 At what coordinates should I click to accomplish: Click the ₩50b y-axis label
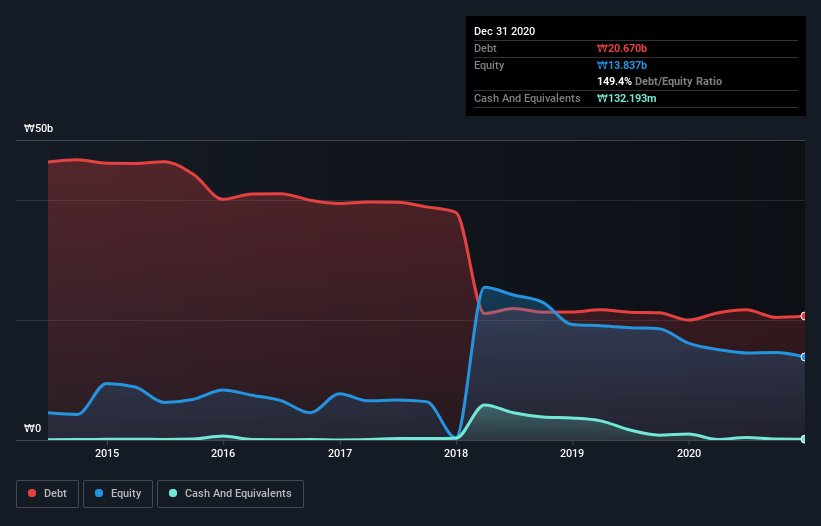(38, 128)
